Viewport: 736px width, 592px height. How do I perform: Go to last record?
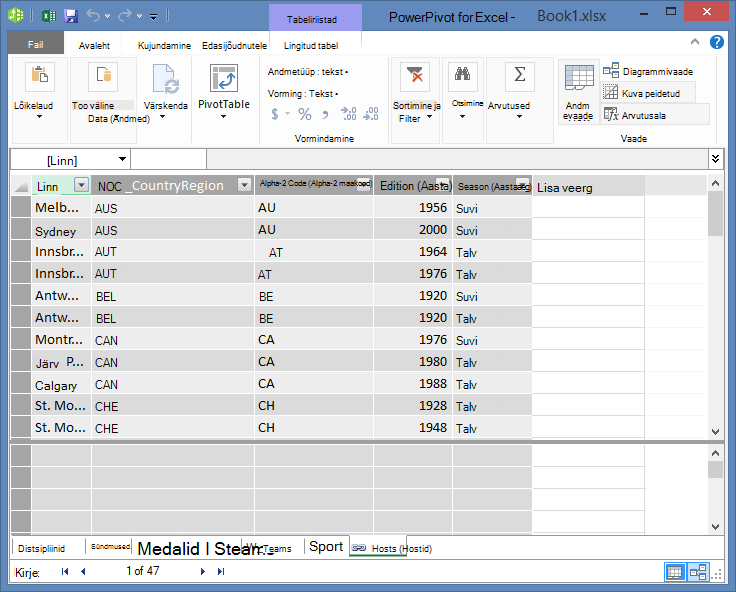click(221, 571)
